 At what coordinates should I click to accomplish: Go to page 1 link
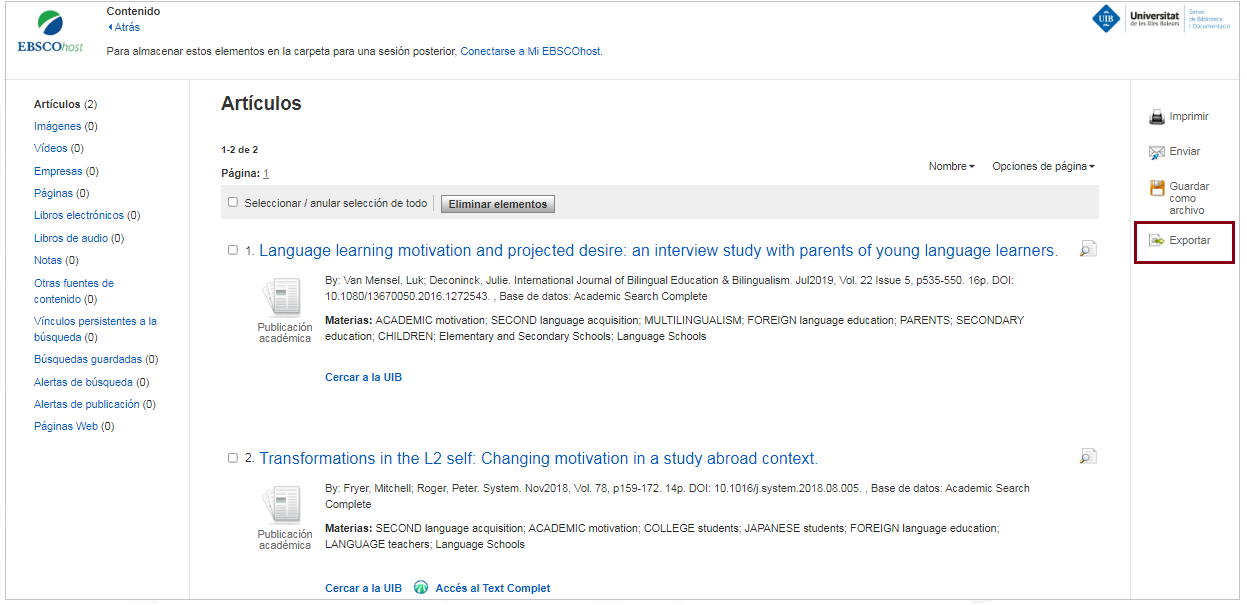click(266, 173)
